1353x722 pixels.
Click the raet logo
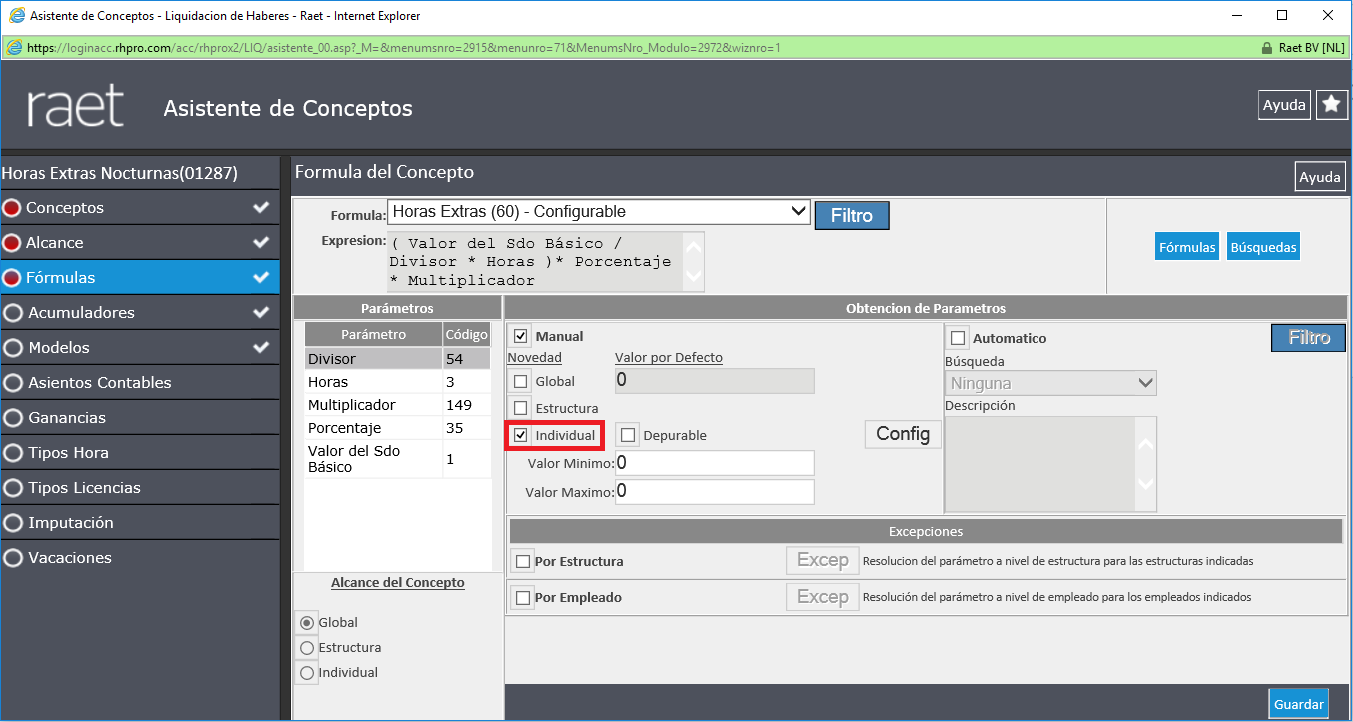[x=75, y=106]
